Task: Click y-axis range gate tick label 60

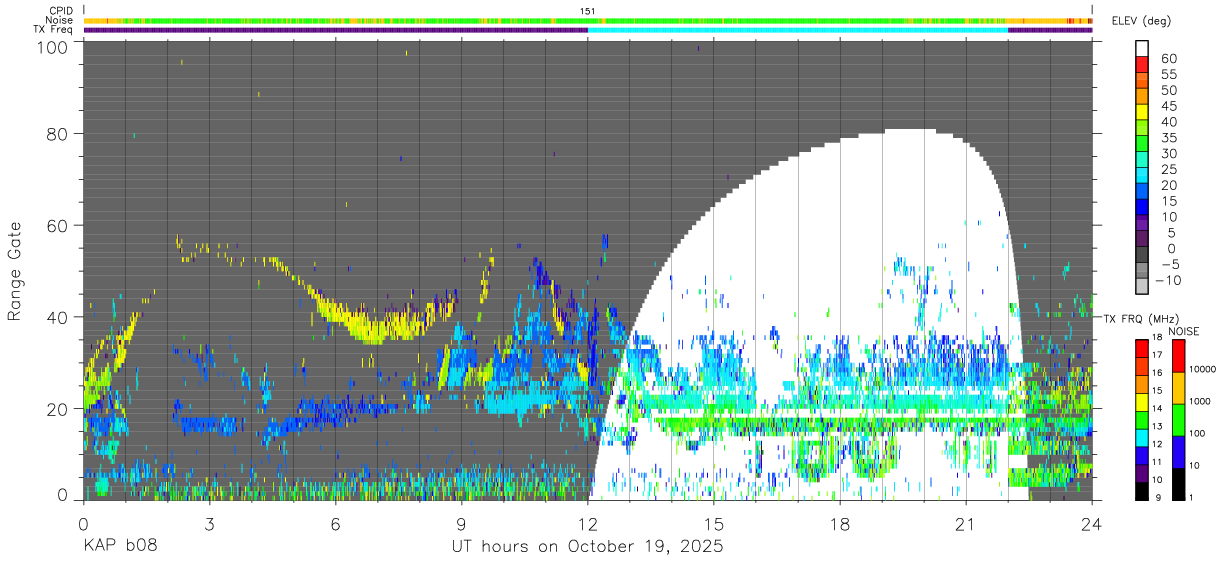Action: tap(58, 225)
